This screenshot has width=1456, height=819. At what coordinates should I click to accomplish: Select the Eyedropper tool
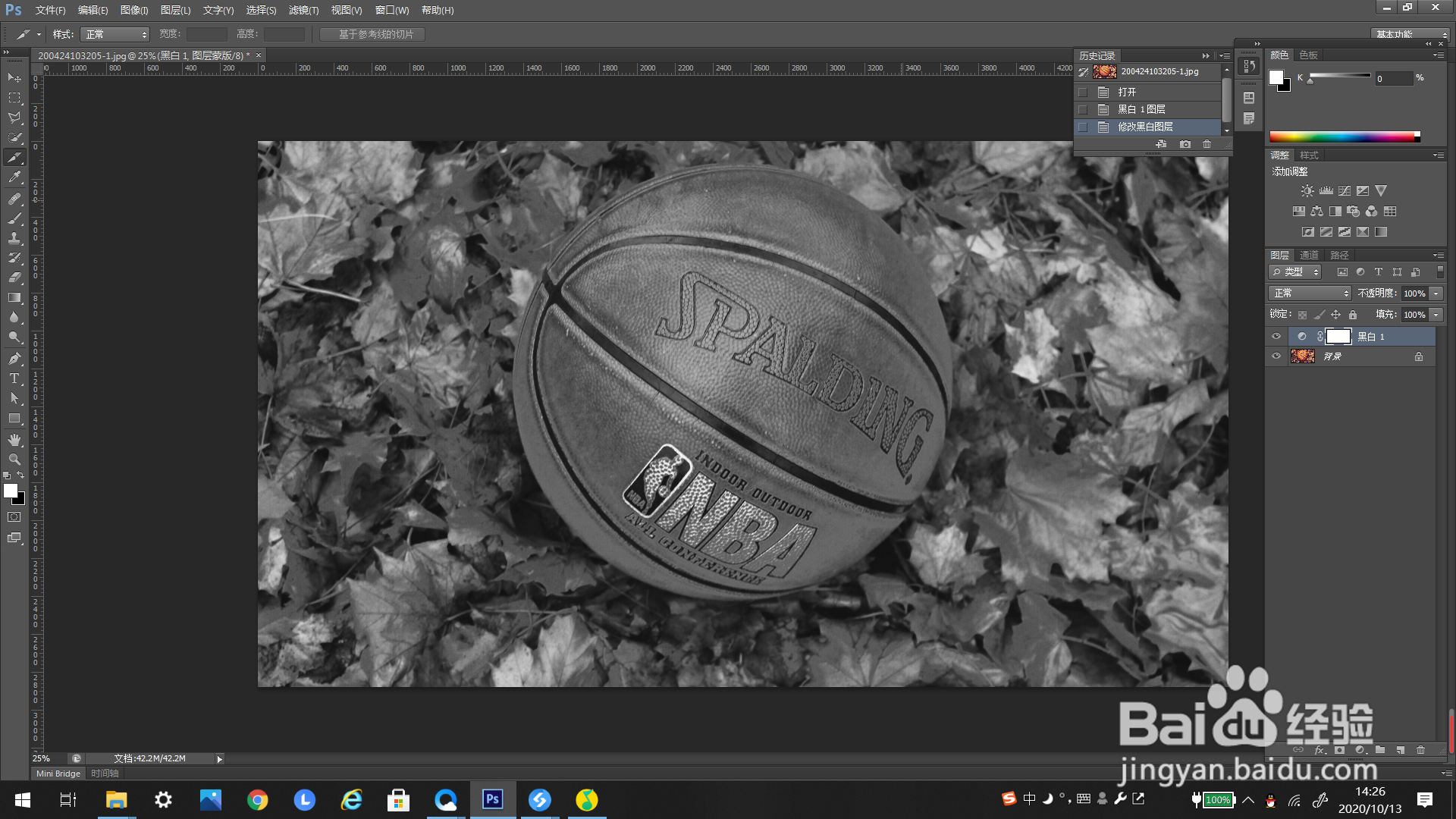click(x=14, y=177)
